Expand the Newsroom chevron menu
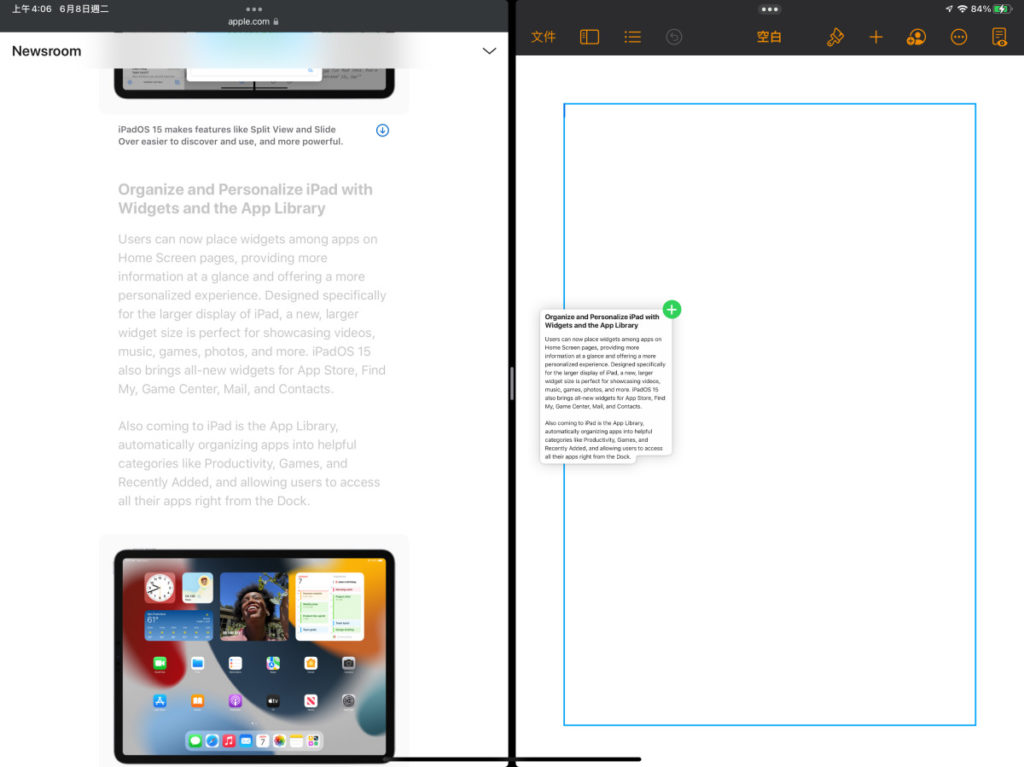The image size is (1024, 767). (x=489, y=51)
